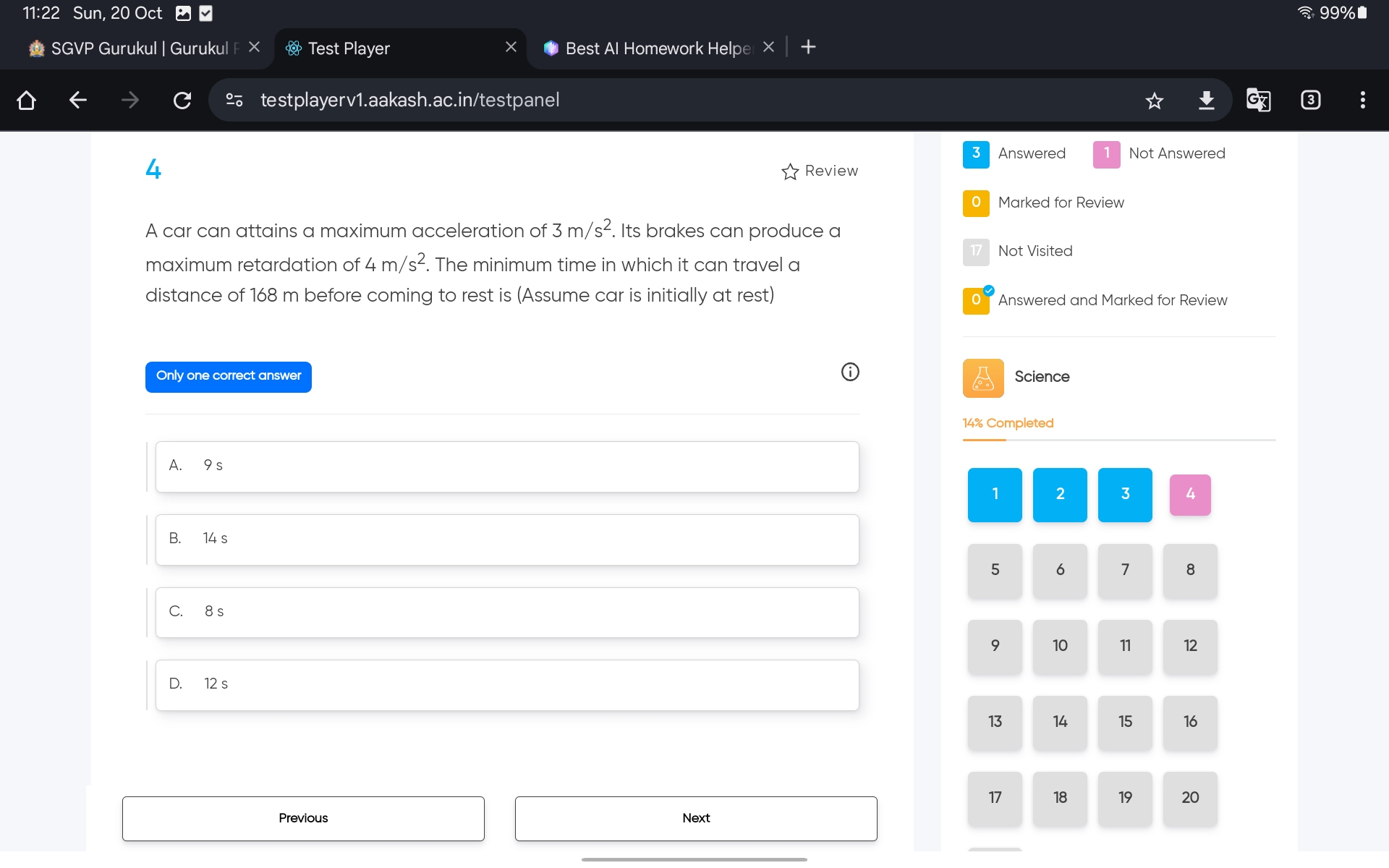Click the 14% Completed progress bar
The image size is (1389, 868).
(x=1119, y=440)
